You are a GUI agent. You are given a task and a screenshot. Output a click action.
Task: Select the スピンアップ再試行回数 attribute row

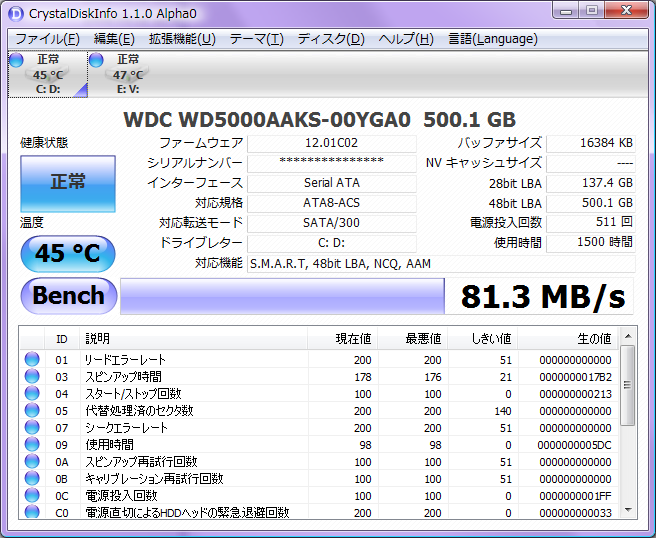click(319, 462)
